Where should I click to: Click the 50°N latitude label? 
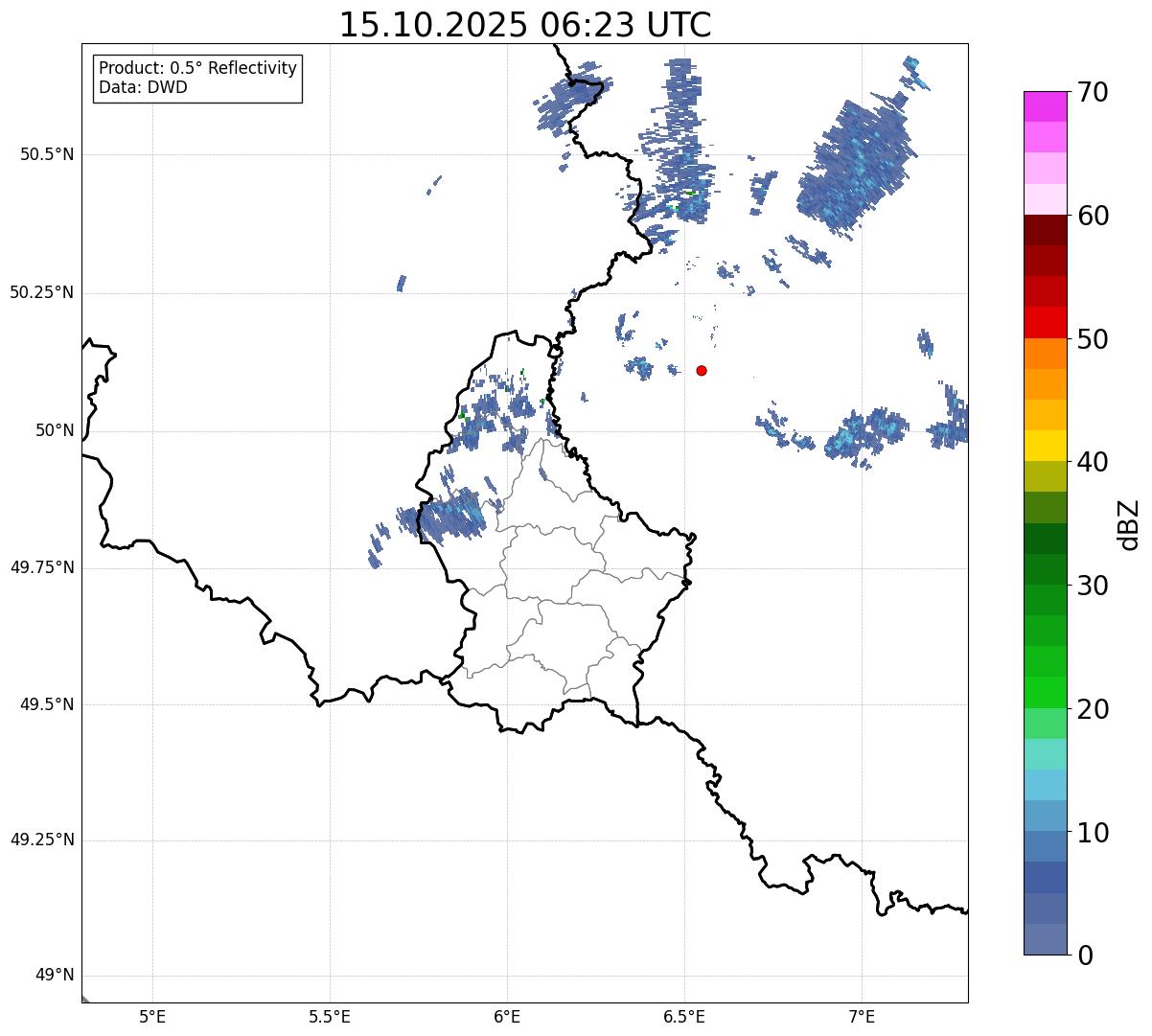click(x=55, y=430)
